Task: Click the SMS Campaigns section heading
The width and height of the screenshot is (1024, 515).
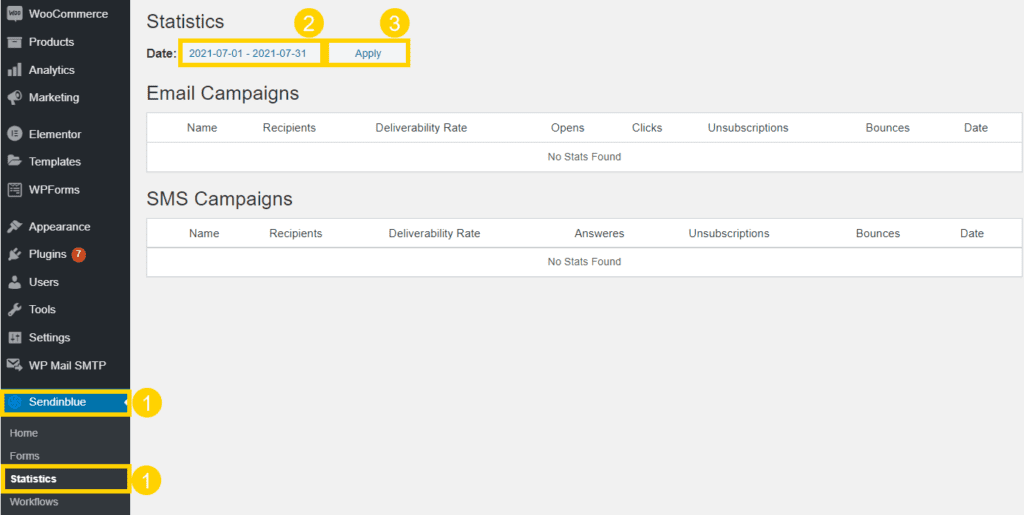Action: click(x=219, y=198)
